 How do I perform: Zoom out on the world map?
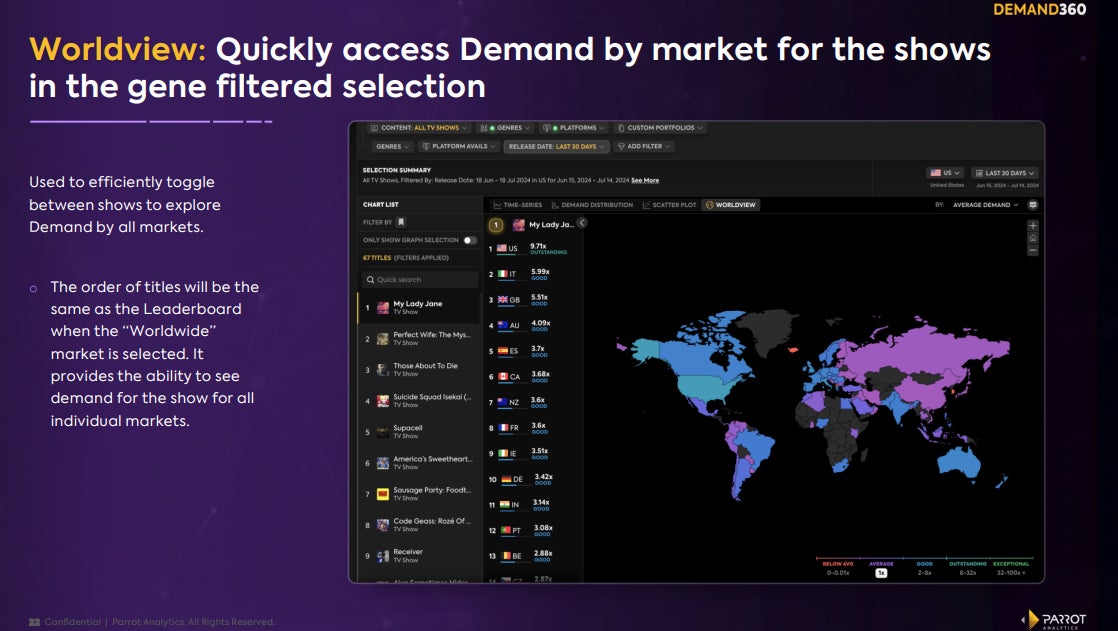pos(1032,251)
